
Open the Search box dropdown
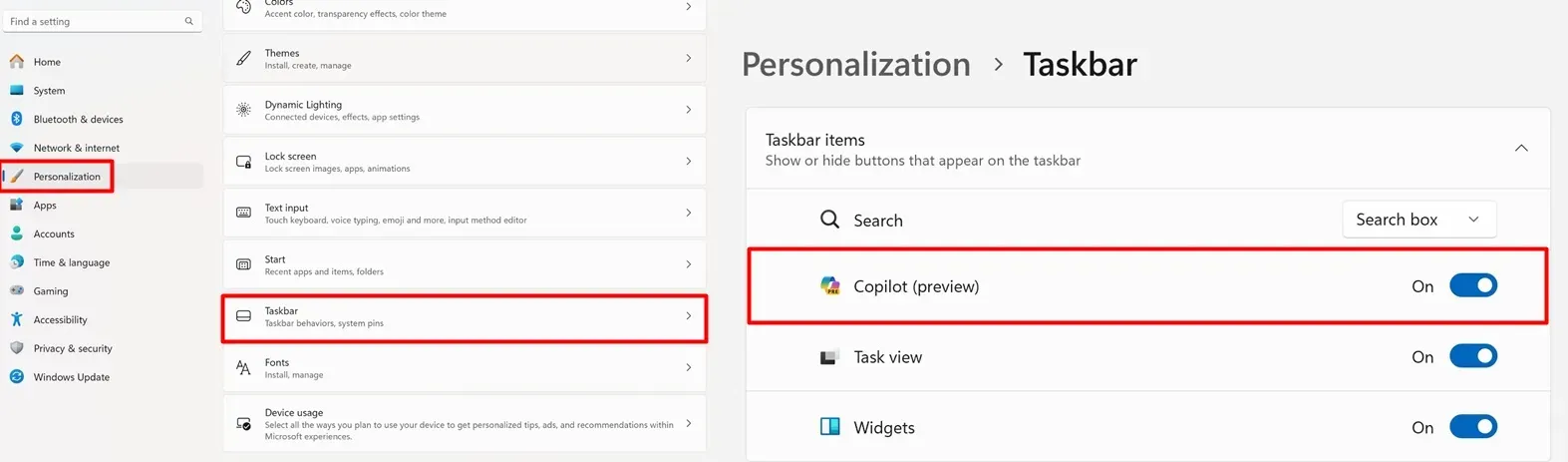coord(1418,220)
